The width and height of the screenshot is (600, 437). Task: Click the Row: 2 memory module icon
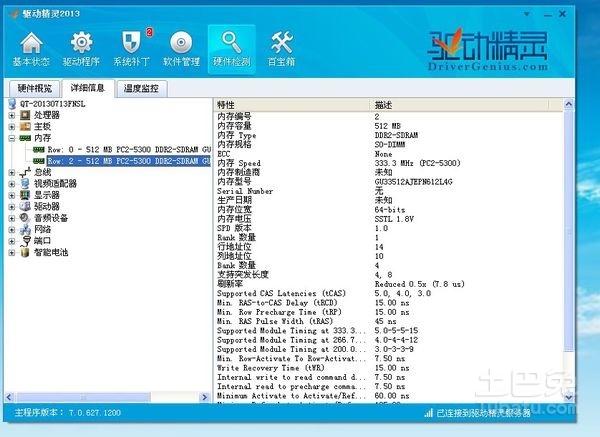(39, 161)
